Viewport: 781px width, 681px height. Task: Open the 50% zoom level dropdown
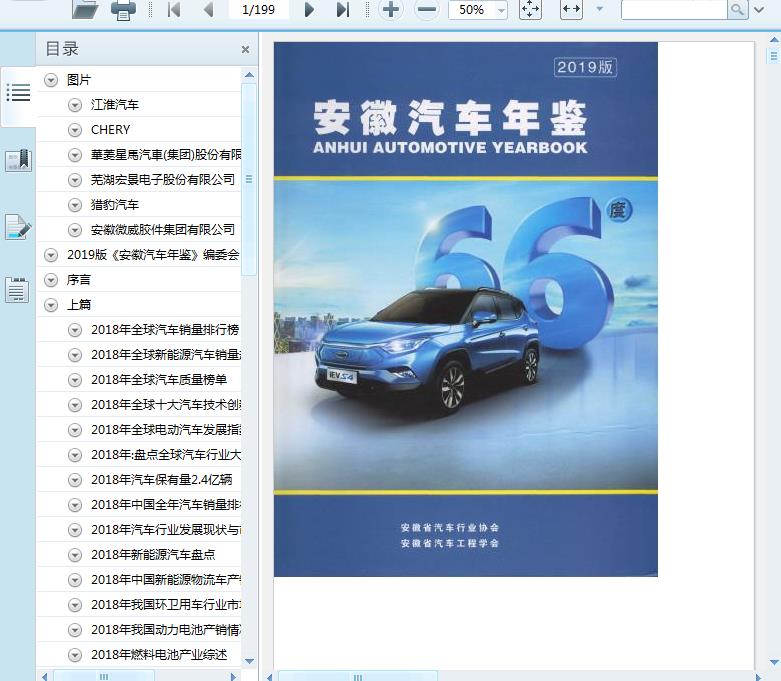pyautogui.click(x=500, y=10)
